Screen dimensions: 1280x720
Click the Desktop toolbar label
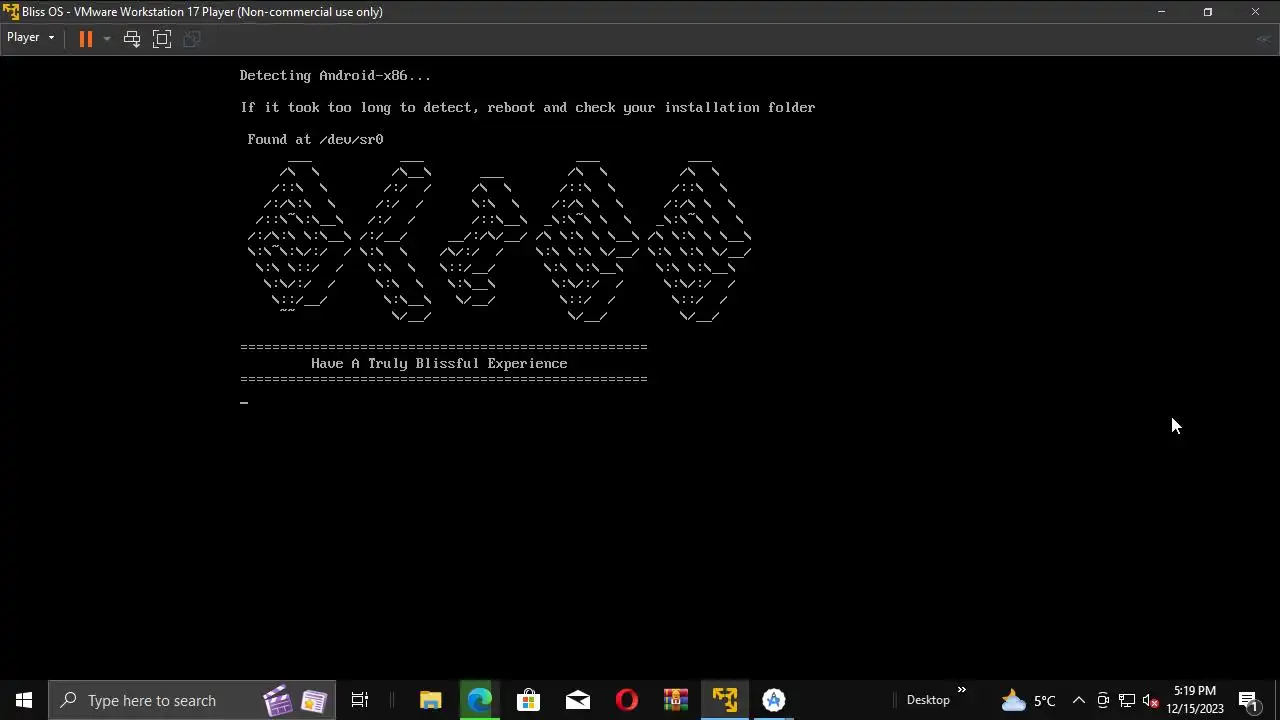tap(928, 700)
